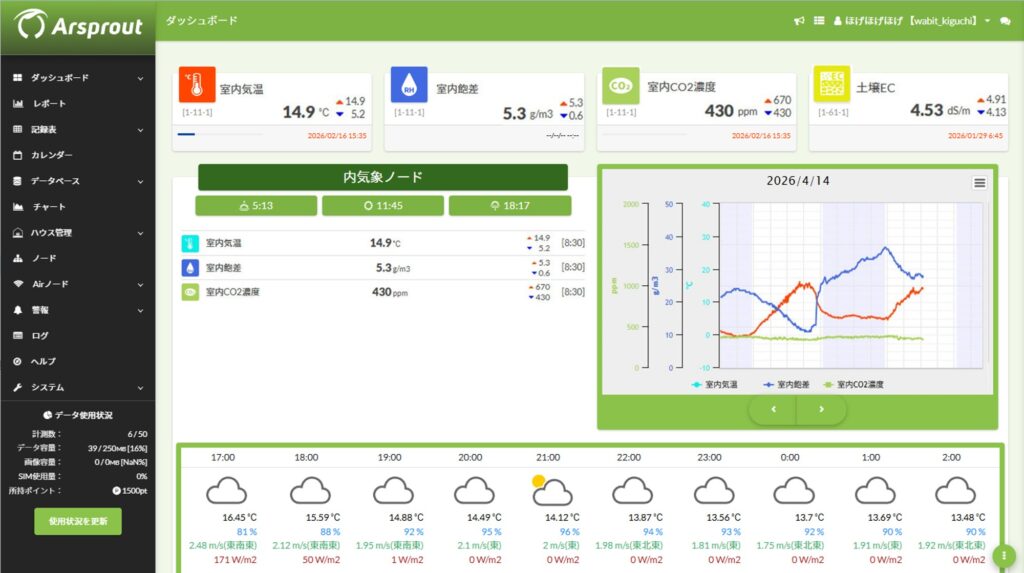The height and width of the screenshot is (573, 1024).
Task: Toggle 室内飽差 series in chart legend
Action: point(784,384)
